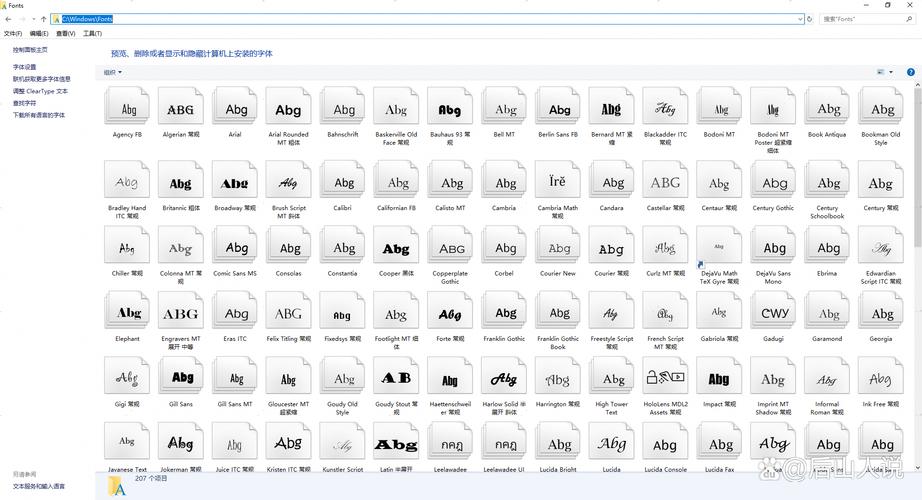The height and width of the screenshot is (500, 922).
Task: Open the help question mark icon
Action: point(910,72)
